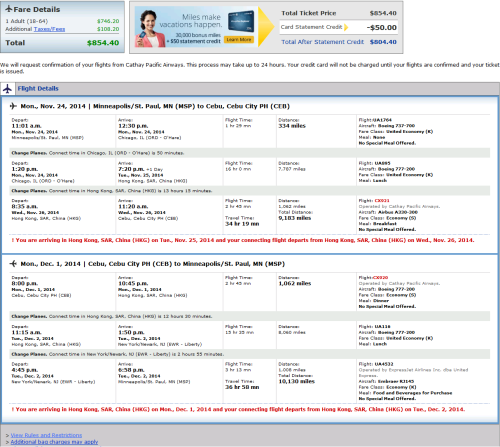Click the 1 Adult fare $746.20

pos(108,21)
